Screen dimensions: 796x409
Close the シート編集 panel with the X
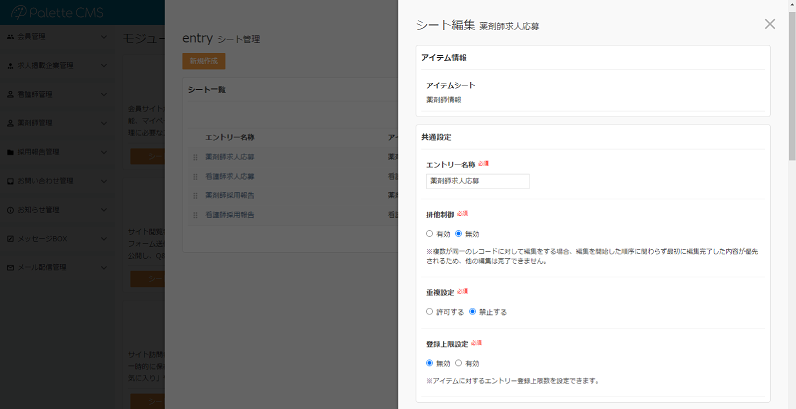pyautogui.click(x=770, y=24)
